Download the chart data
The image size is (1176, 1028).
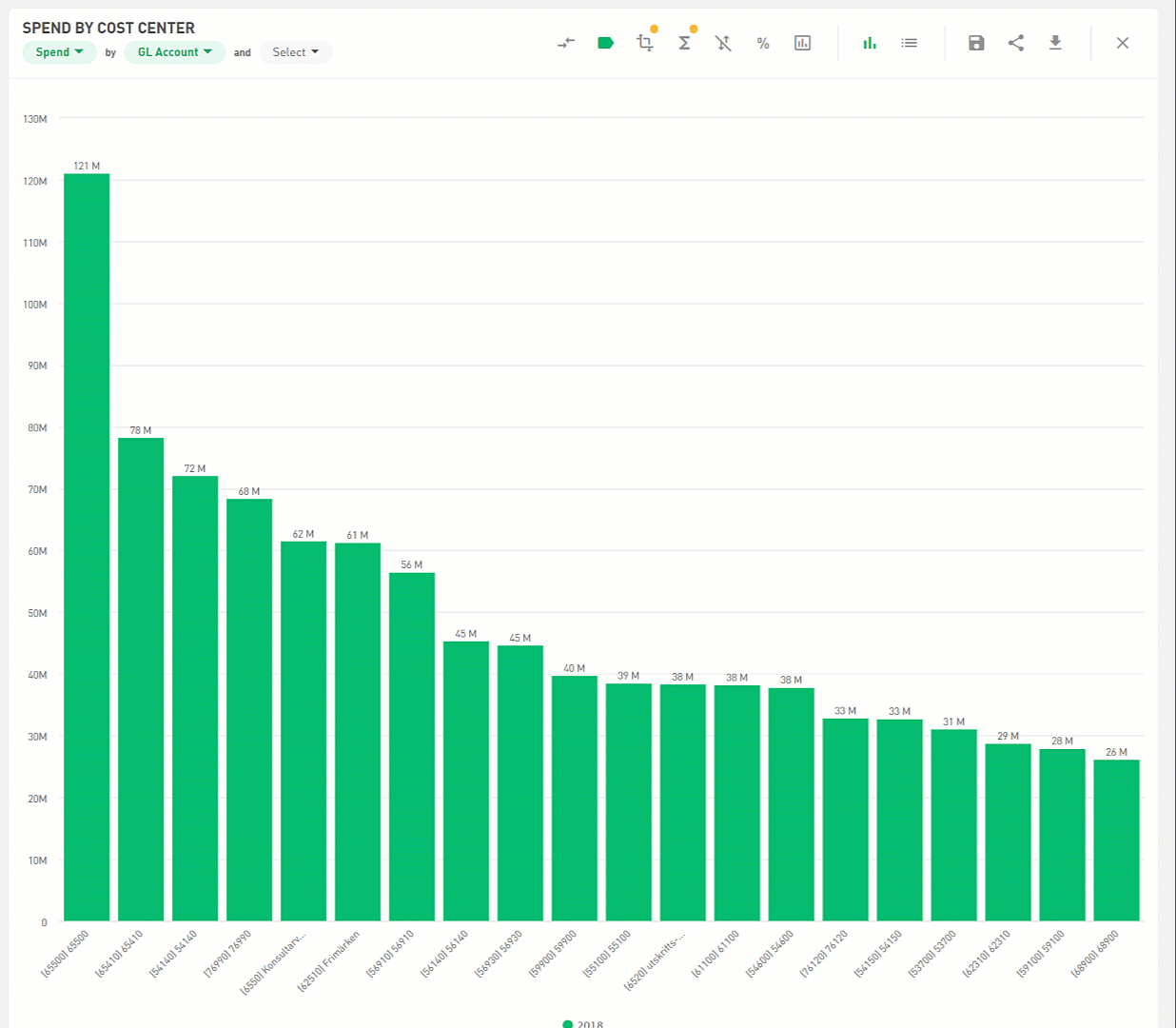point(1055,43)
